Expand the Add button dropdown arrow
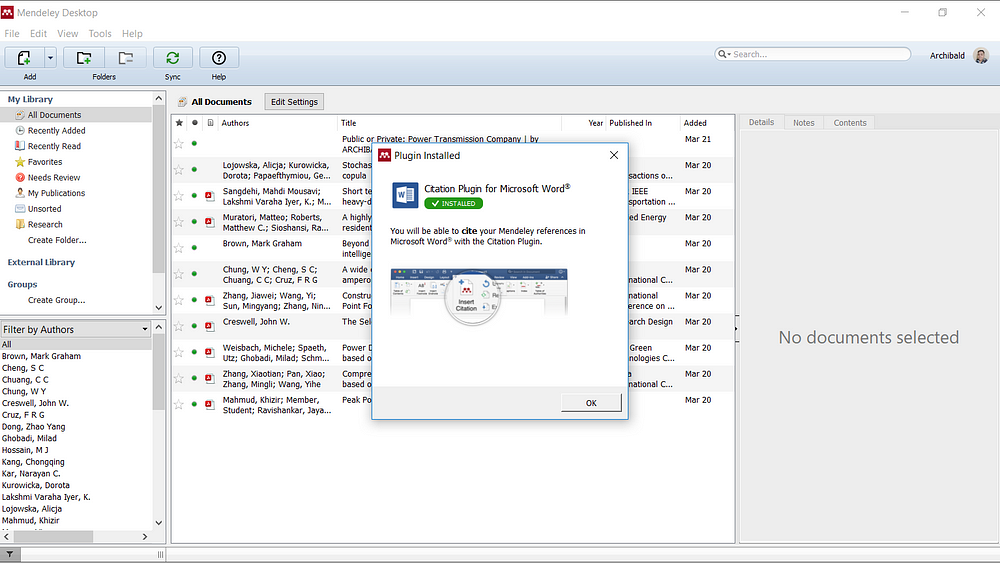 (x=50, y=58)
